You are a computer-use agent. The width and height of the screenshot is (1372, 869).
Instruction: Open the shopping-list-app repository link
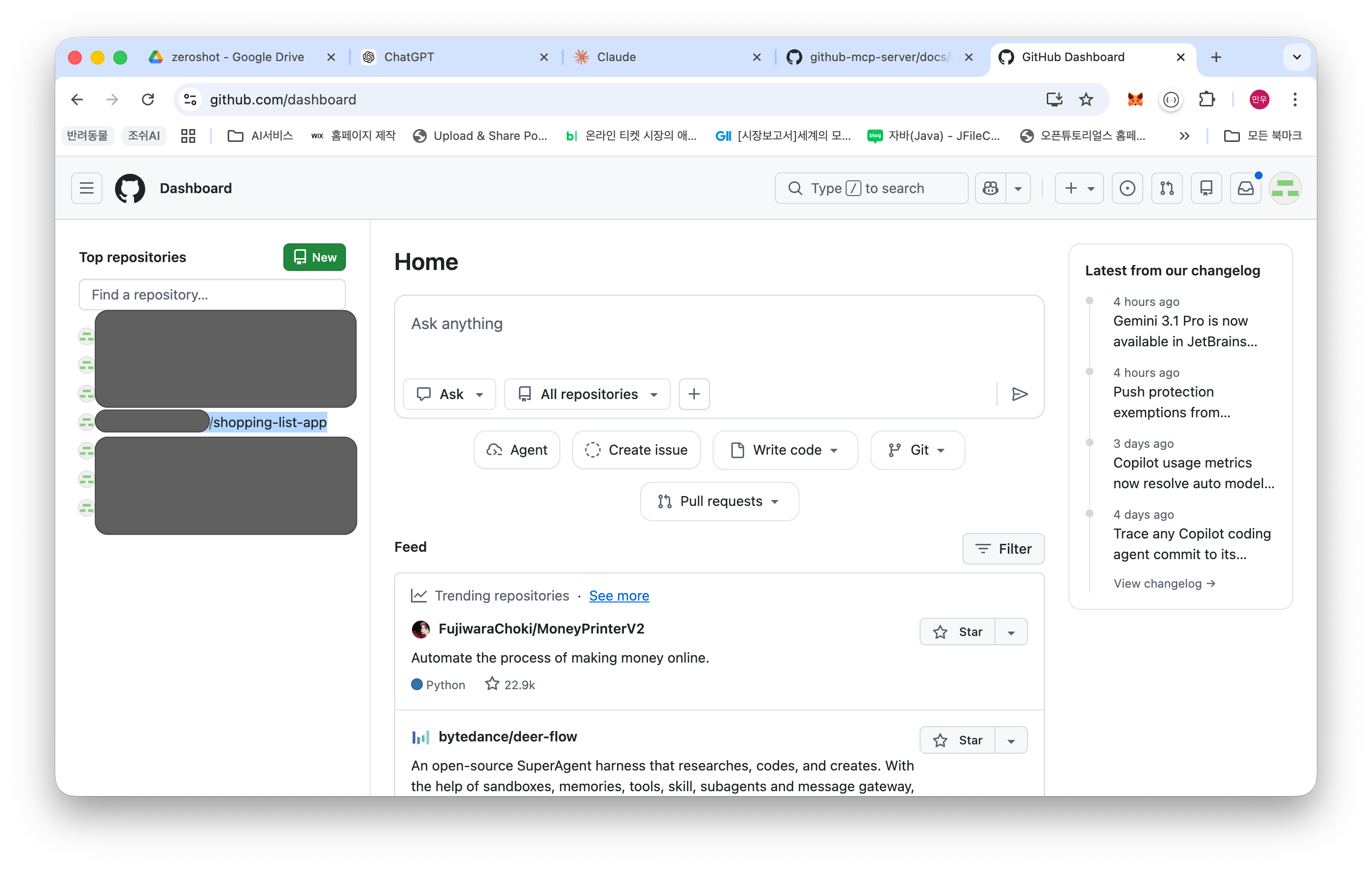[269, 422]
